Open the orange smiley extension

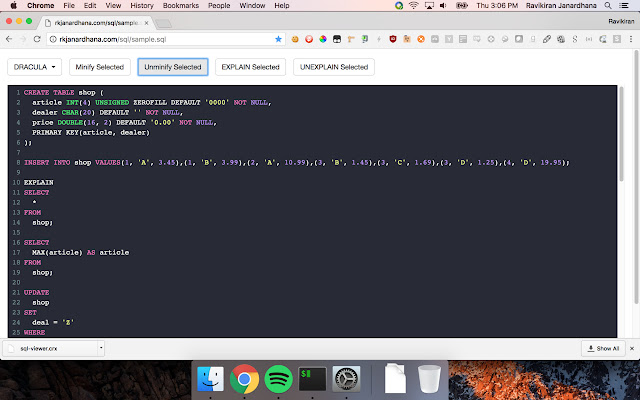click(x=295, y=39)
